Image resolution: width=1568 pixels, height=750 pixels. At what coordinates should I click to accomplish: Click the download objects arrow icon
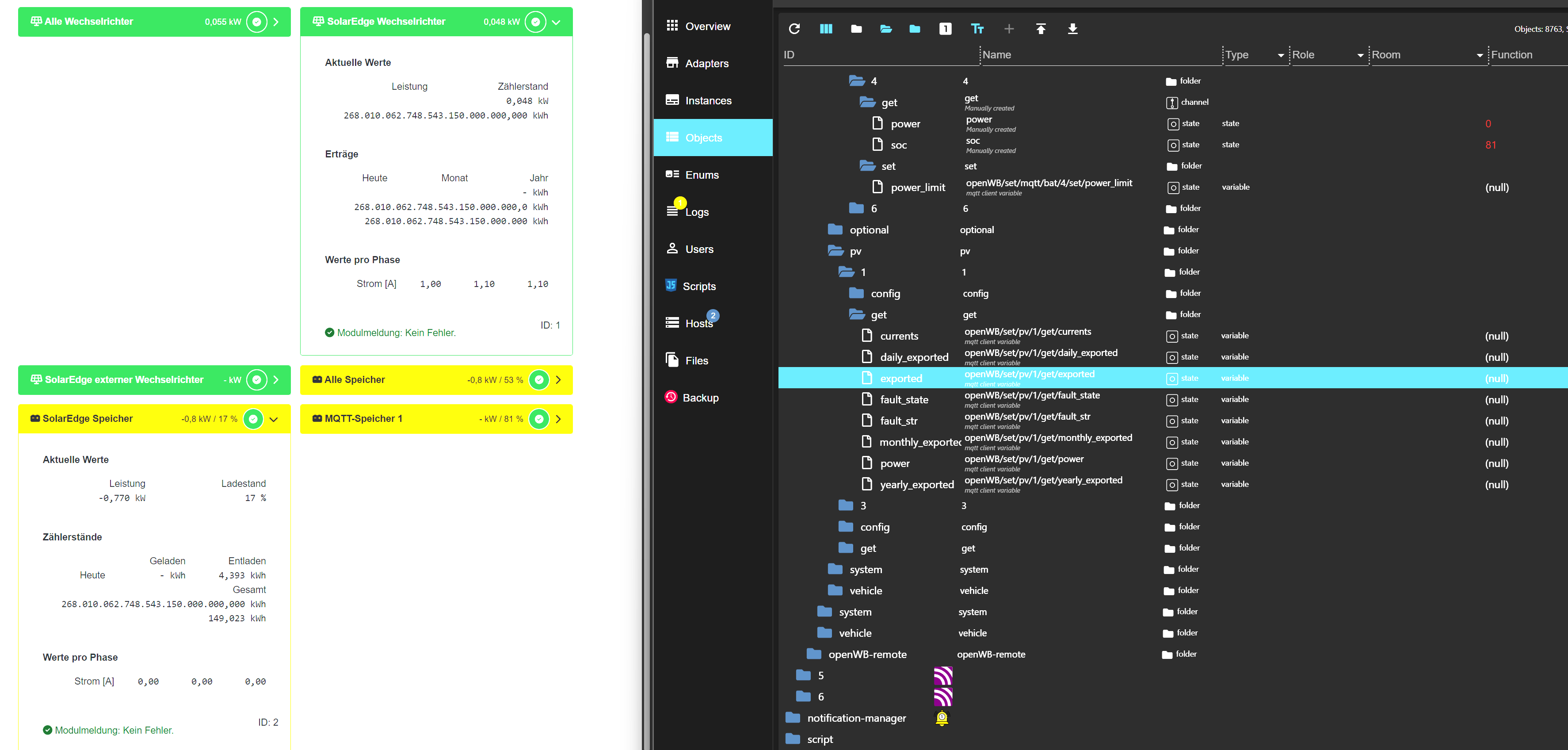[1072, 29]
